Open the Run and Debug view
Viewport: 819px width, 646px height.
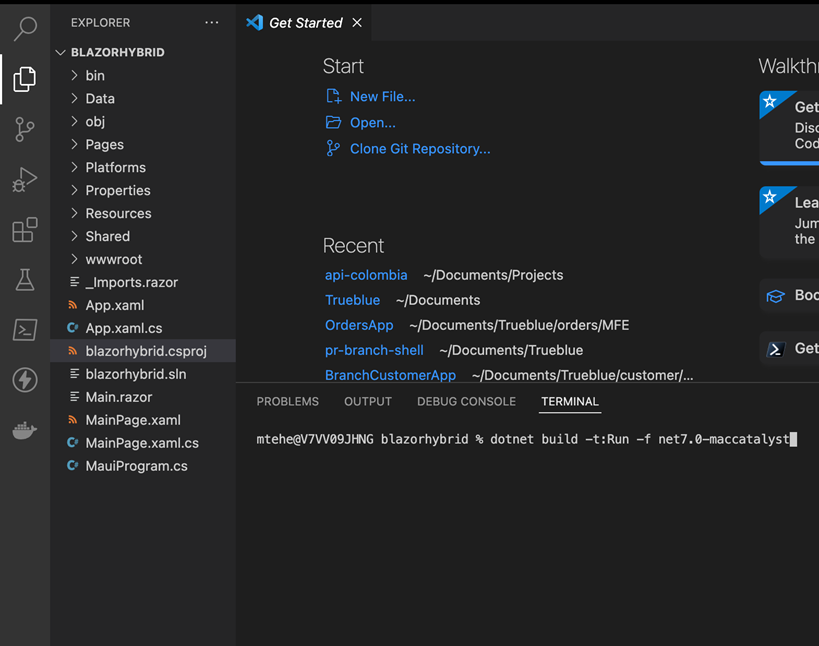click(25, 179)
